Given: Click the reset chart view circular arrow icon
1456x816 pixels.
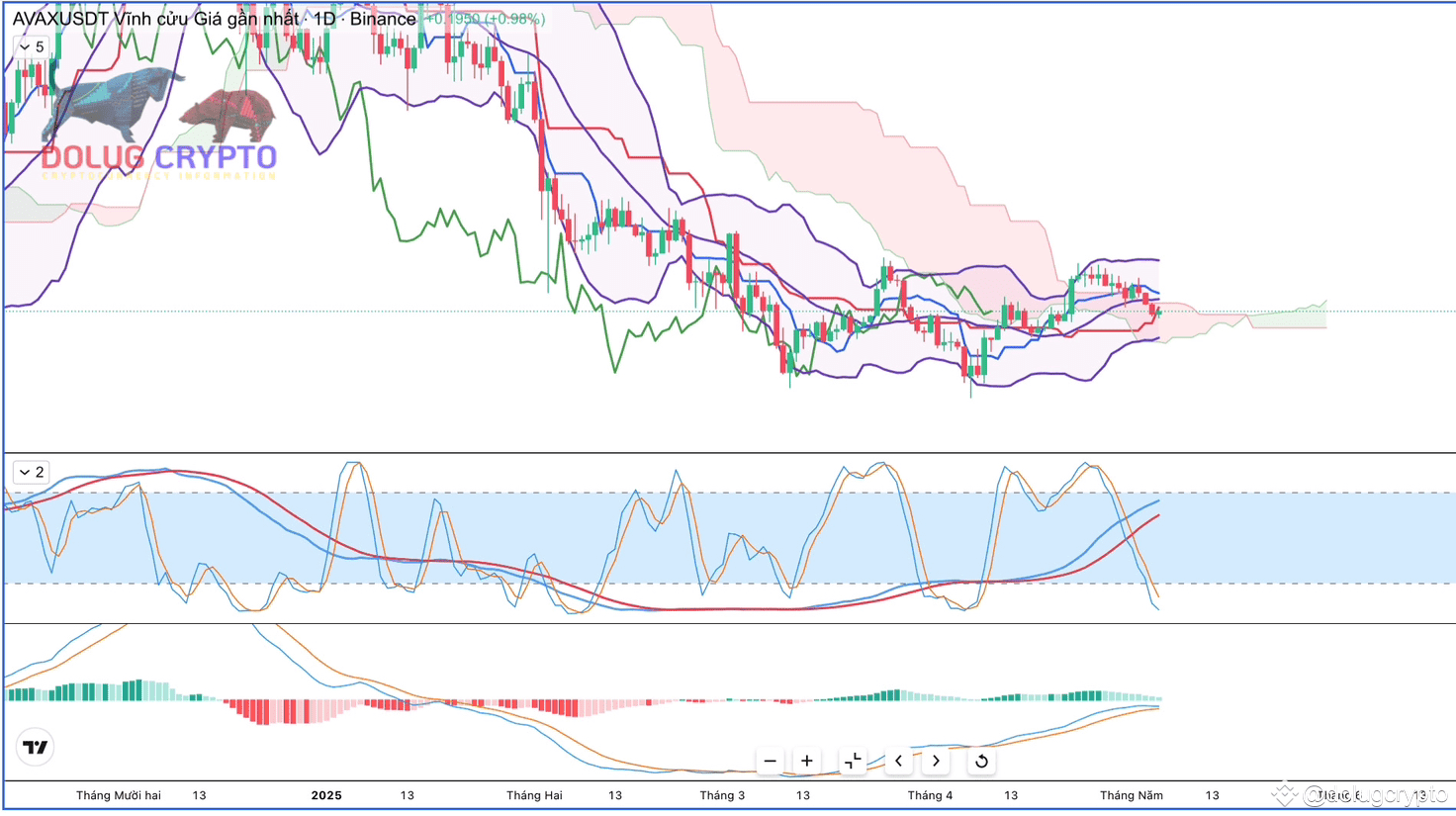Looking at the screenshot, I should (x=980, y=761).
